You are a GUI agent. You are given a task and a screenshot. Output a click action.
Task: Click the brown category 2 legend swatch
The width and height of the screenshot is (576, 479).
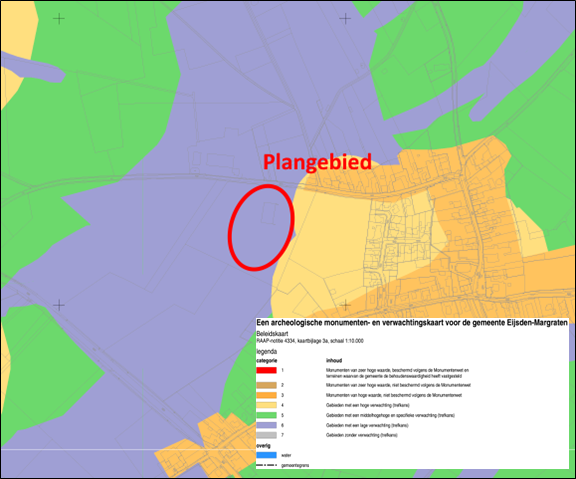266,385
